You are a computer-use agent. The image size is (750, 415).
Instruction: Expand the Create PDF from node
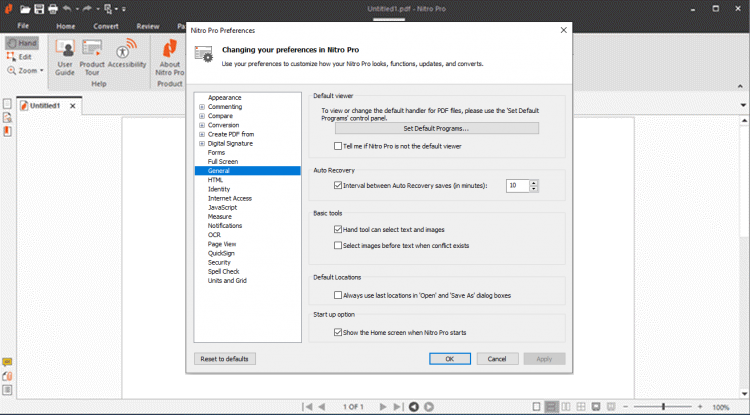point(202,134)
